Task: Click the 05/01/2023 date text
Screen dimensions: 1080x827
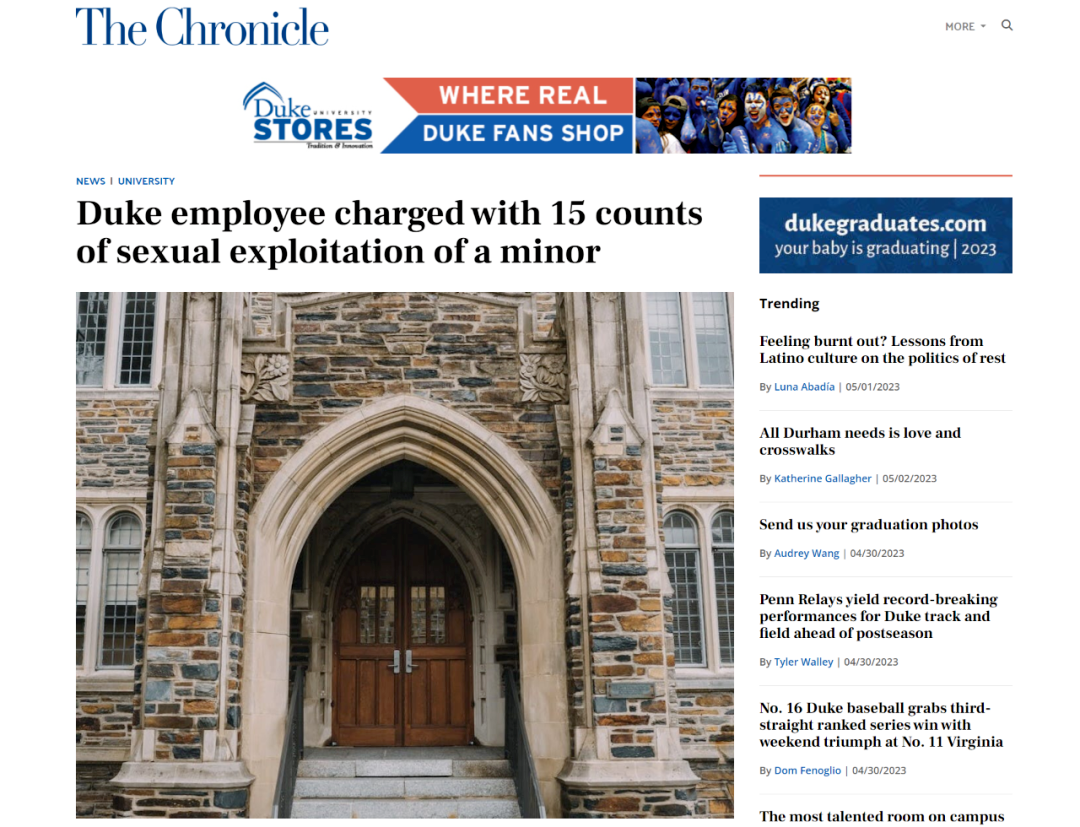Action: point(873,387)
